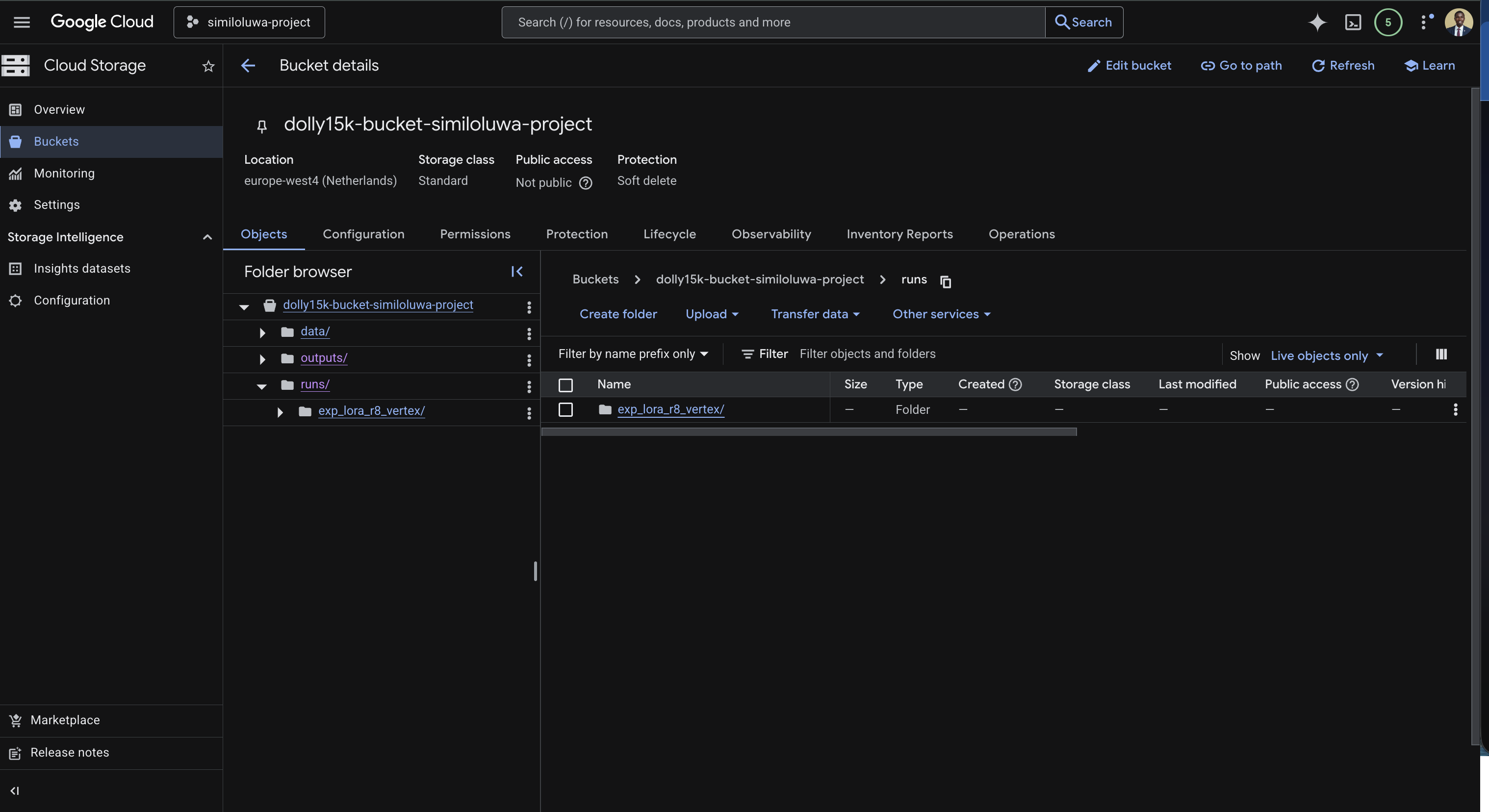Pin Cloud Storage to favorites with star icon
The height and width of the screenshot is (812, 1489).
pos(208,66)
